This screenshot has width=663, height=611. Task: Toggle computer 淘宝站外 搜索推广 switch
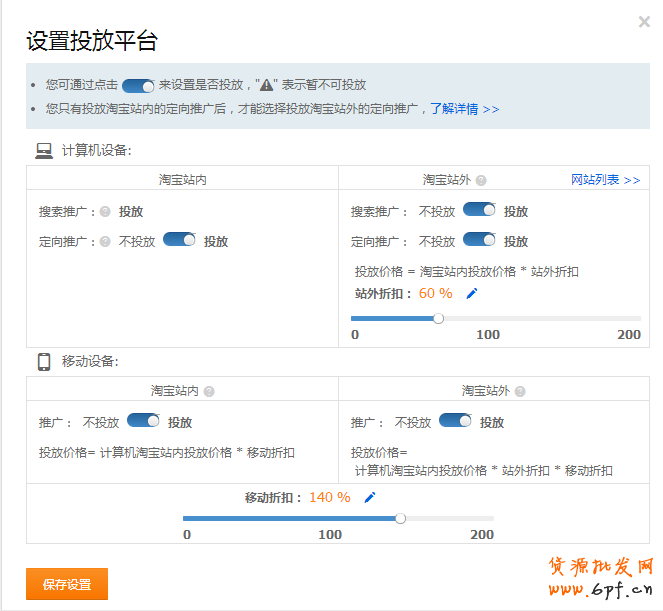(x=479, y=210)
